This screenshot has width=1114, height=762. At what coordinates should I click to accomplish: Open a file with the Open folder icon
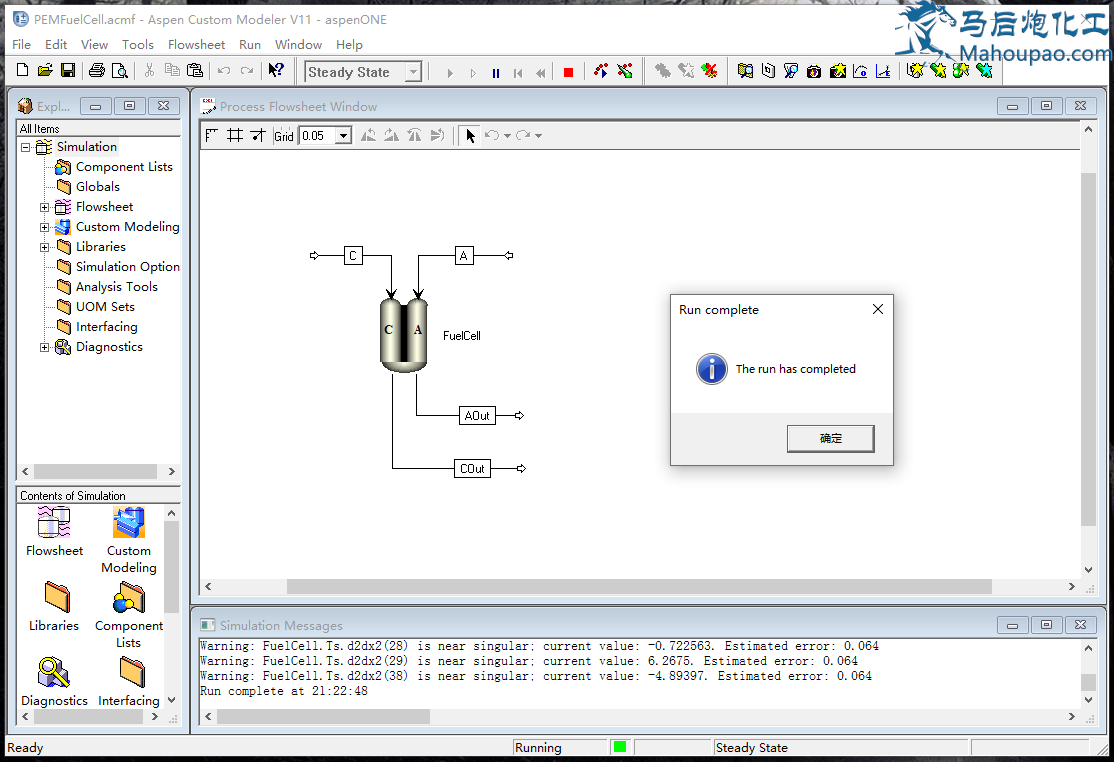(45, 70)
